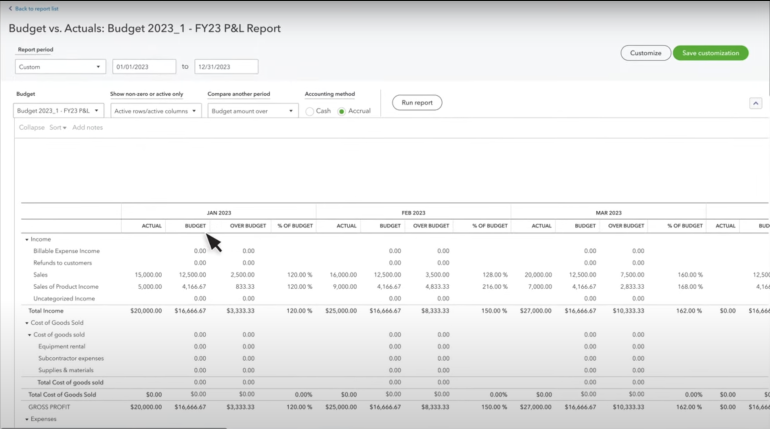This screenshot has height=429, width=770.
Task: Click the Run report button
Action: [x=417, y=103]
